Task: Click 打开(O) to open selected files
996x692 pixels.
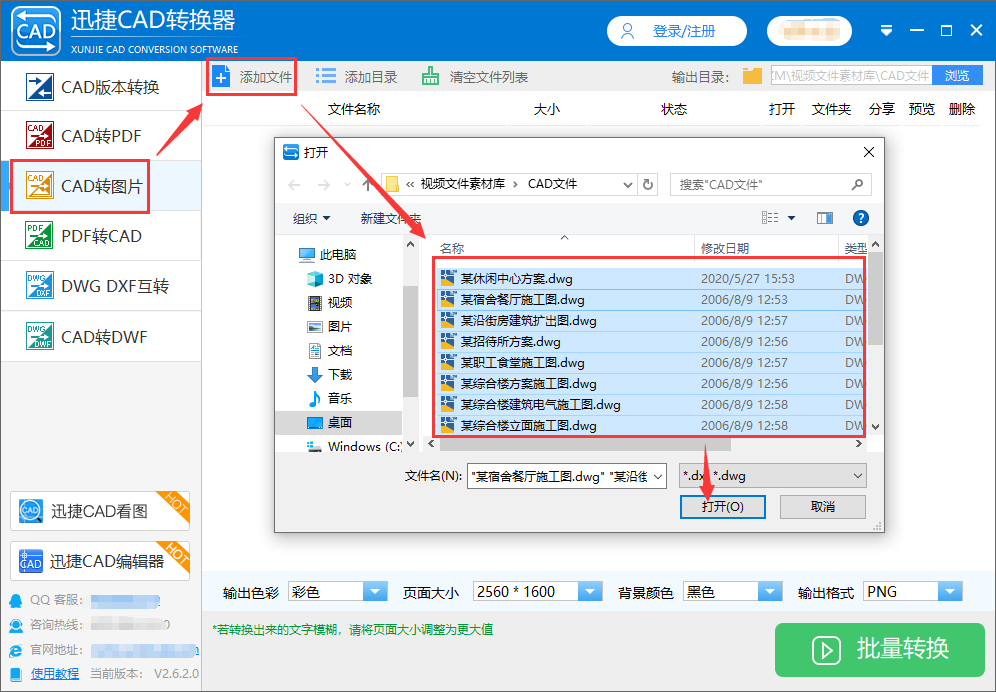Action: click(x=722, y=506)
